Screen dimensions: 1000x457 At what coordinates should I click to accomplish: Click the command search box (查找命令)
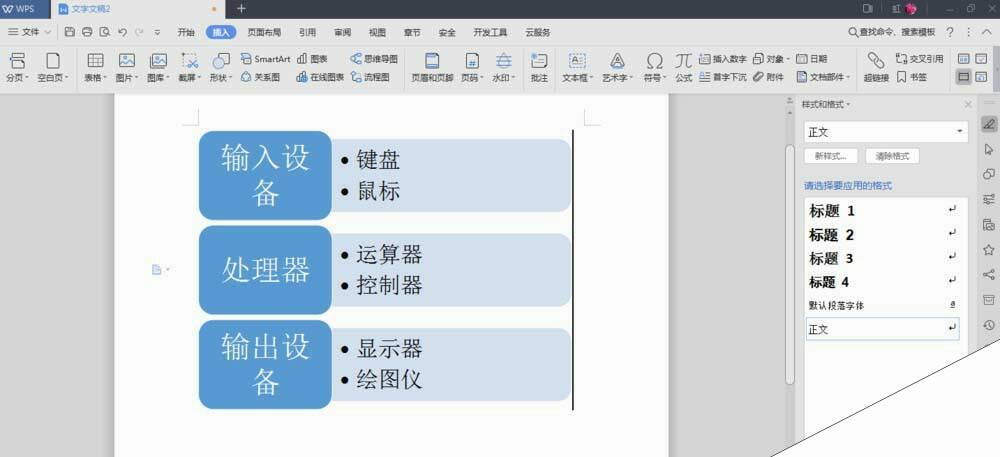point(892,32)
